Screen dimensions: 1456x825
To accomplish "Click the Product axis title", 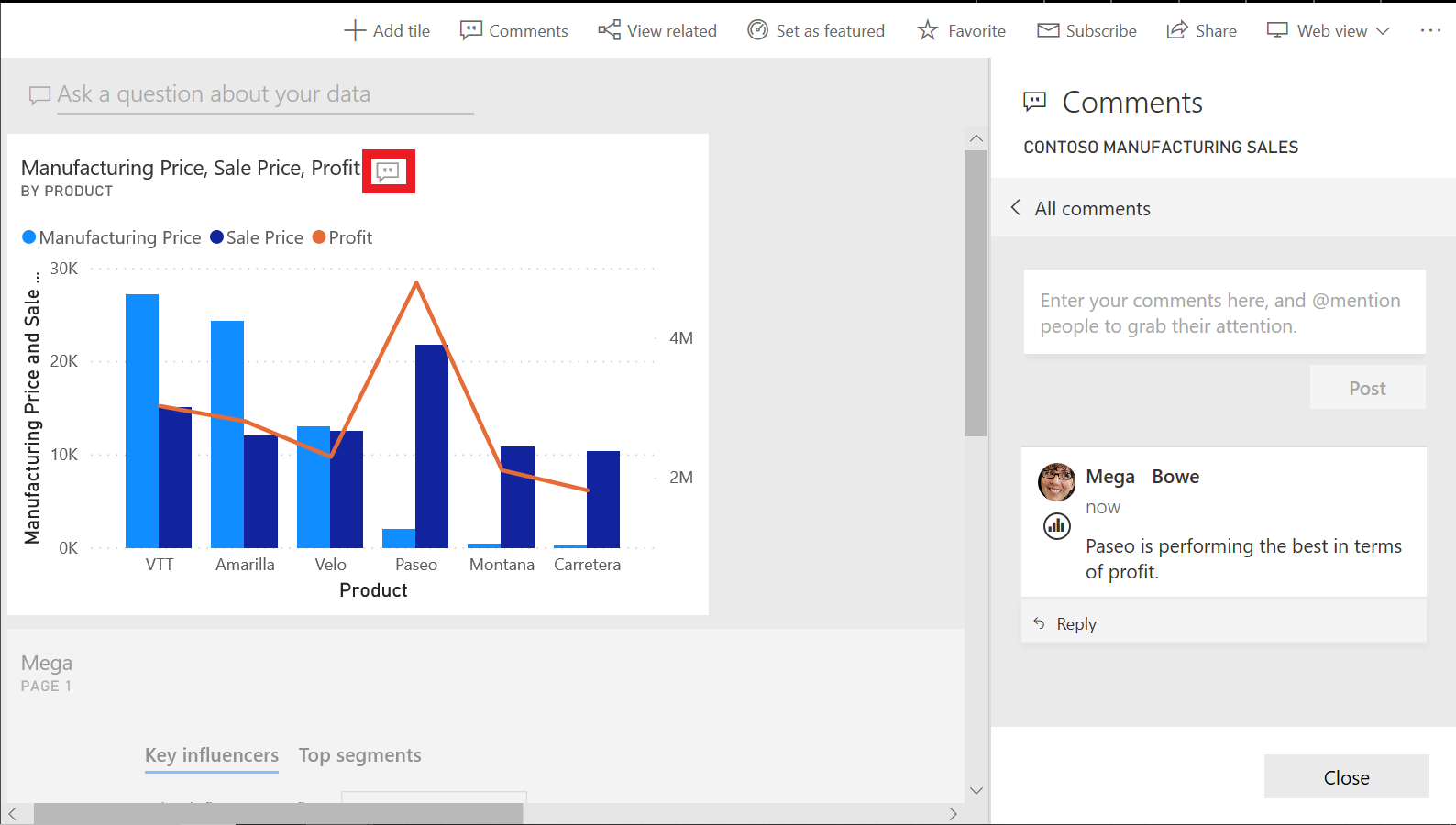I will coord(373,590).
